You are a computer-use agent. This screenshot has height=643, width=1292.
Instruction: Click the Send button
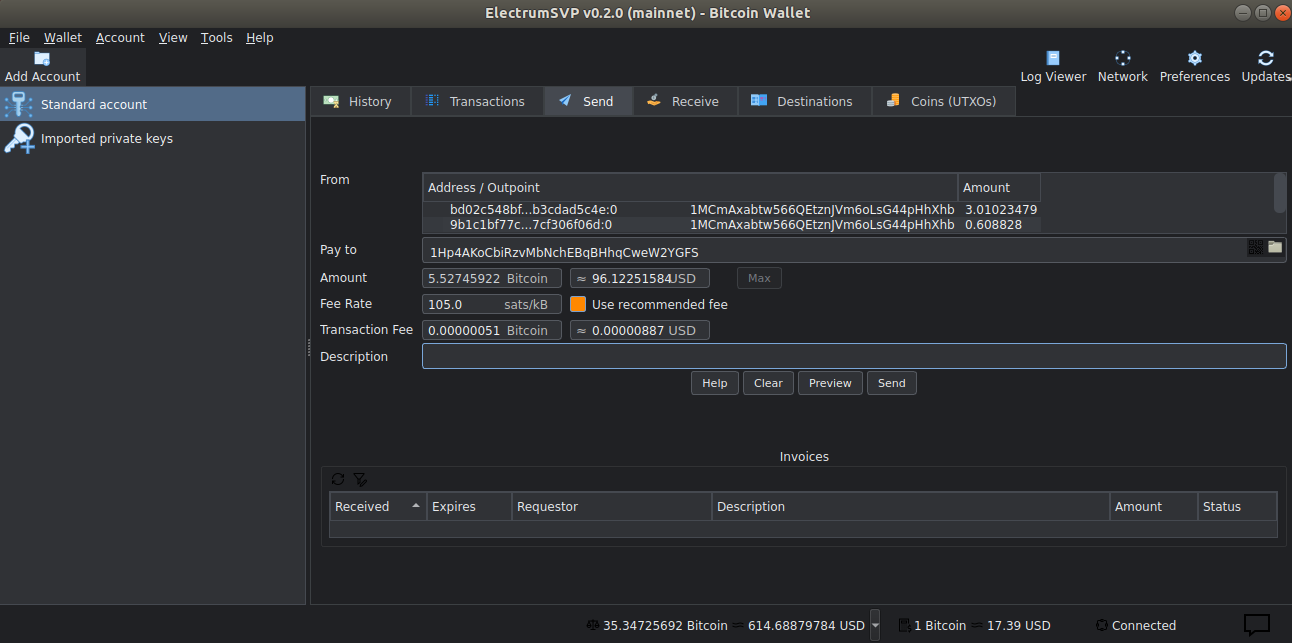[892, 383]
